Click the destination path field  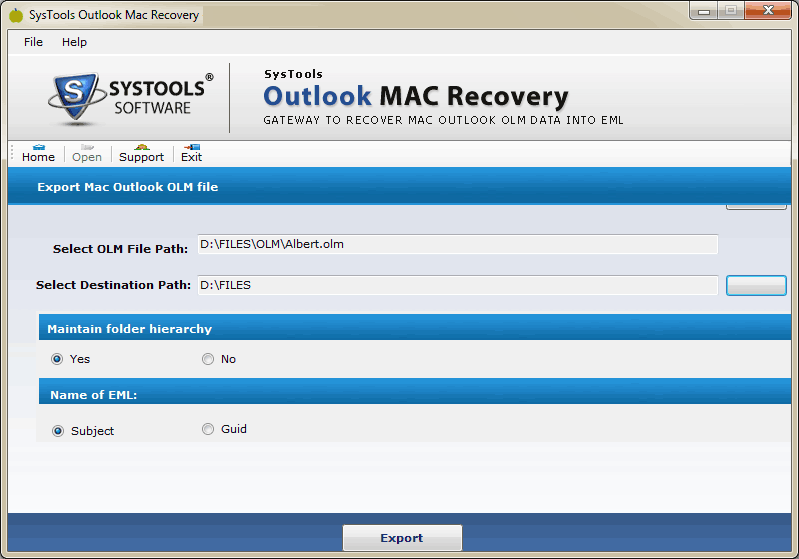tap(458, 285)
